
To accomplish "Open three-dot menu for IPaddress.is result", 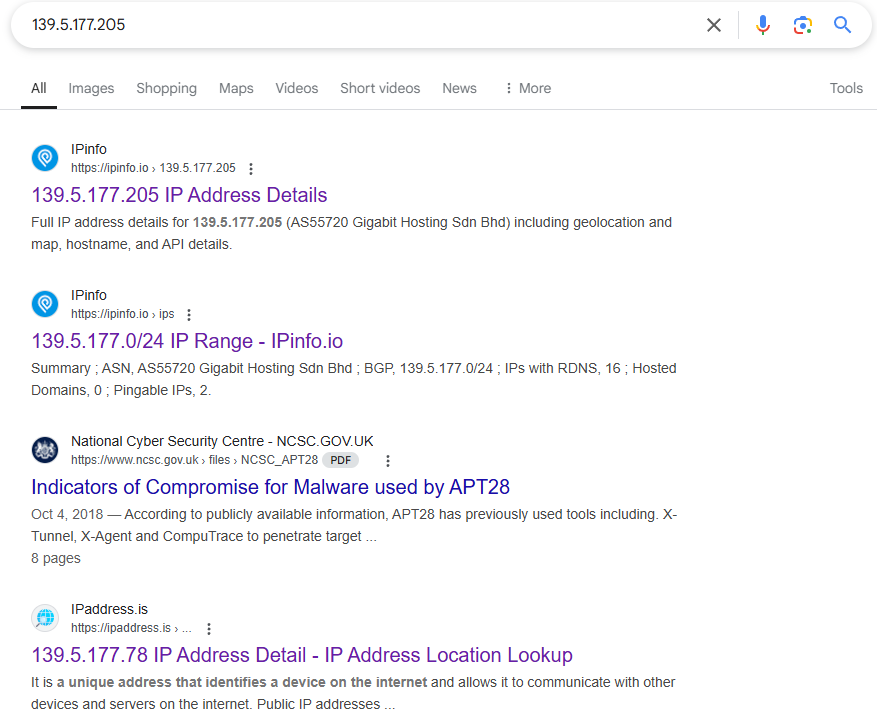I will click(209, 629).
